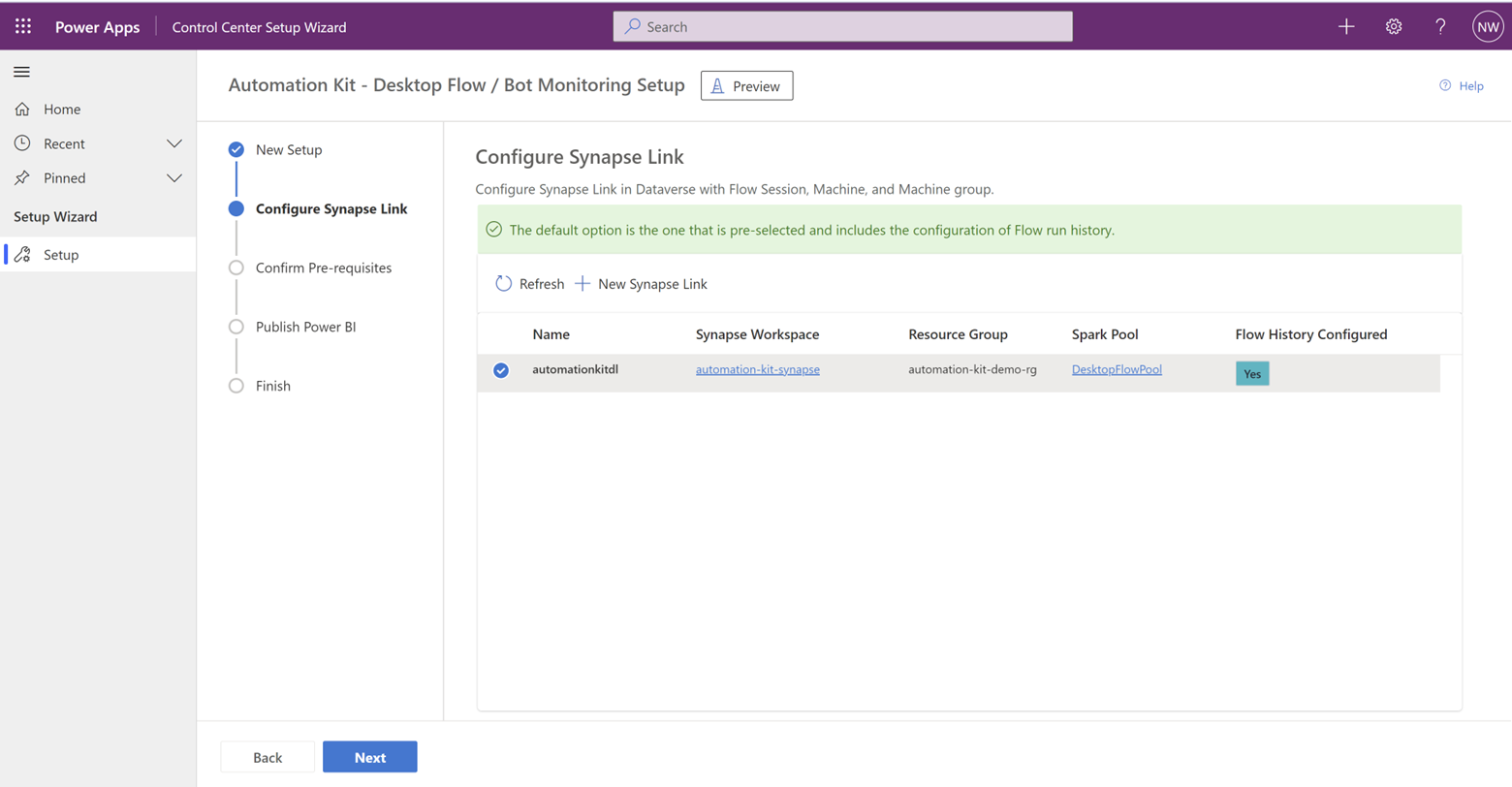Open Pinned in the sidebar
Viewport: 1512px width, 787px height.
pos(98,178)
